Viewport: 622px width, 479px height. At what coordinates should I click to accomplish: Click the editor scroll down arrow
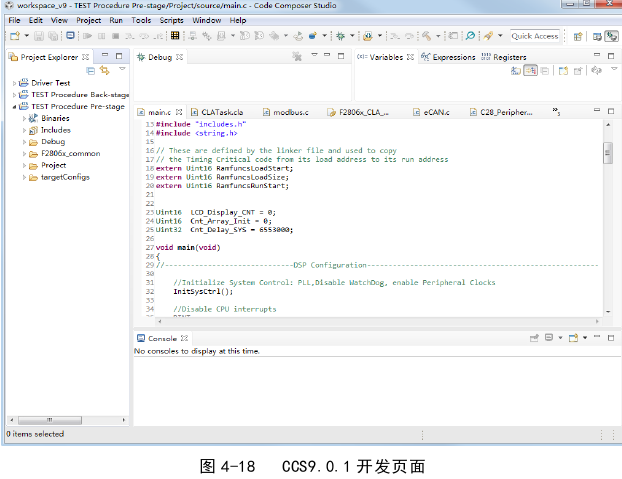click(x=608, y=312)
